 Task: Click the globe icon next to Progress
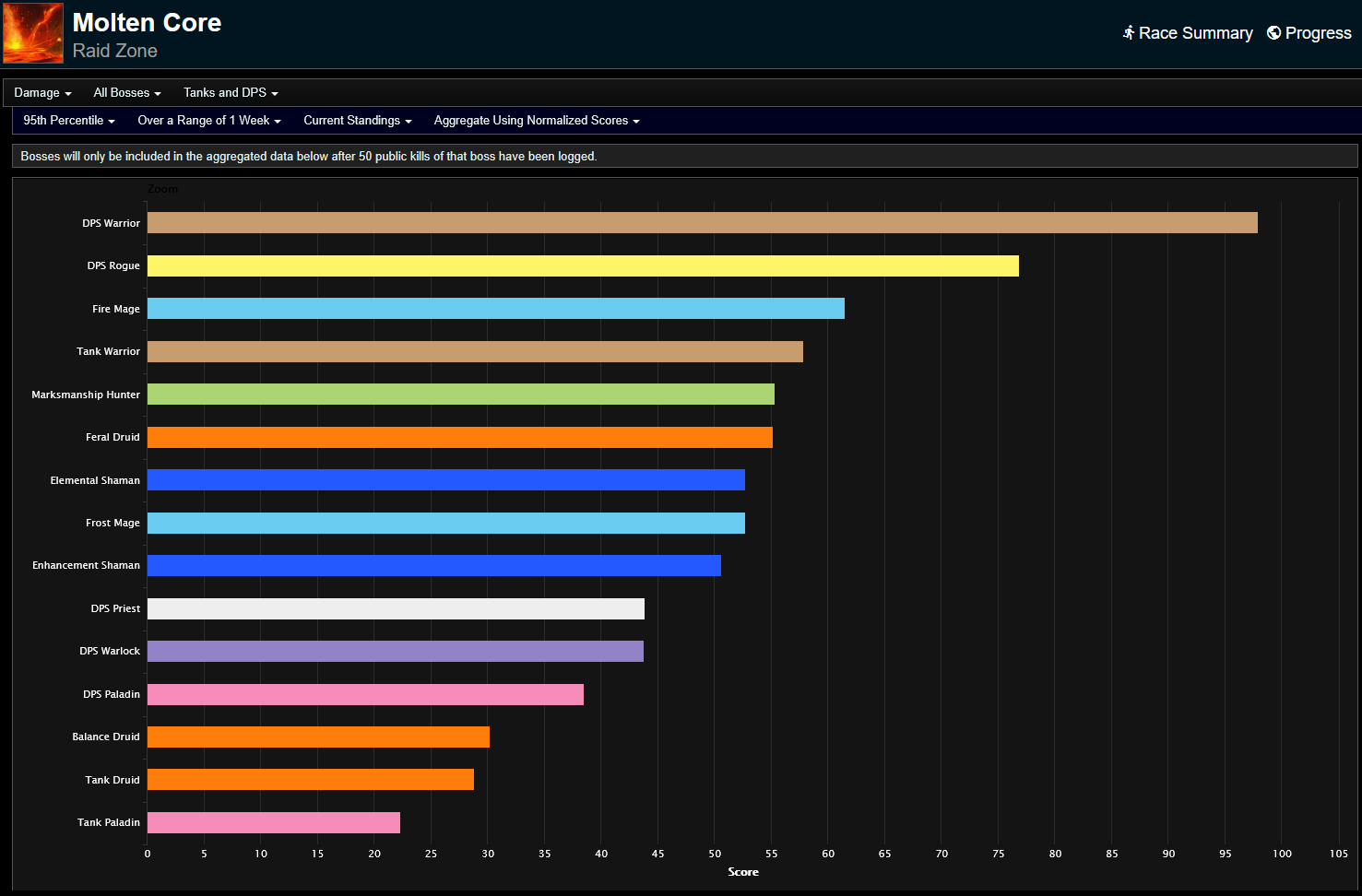pyautogui.click(x=1274, y=32)
